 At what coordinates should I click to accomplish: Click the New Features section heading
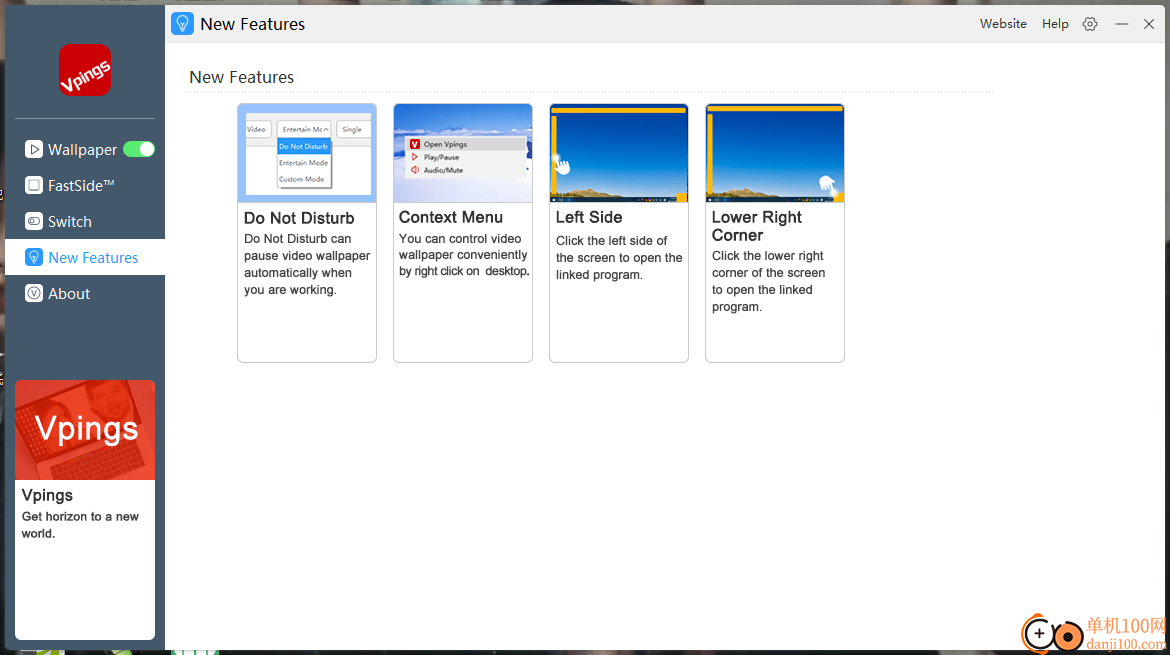242,77
